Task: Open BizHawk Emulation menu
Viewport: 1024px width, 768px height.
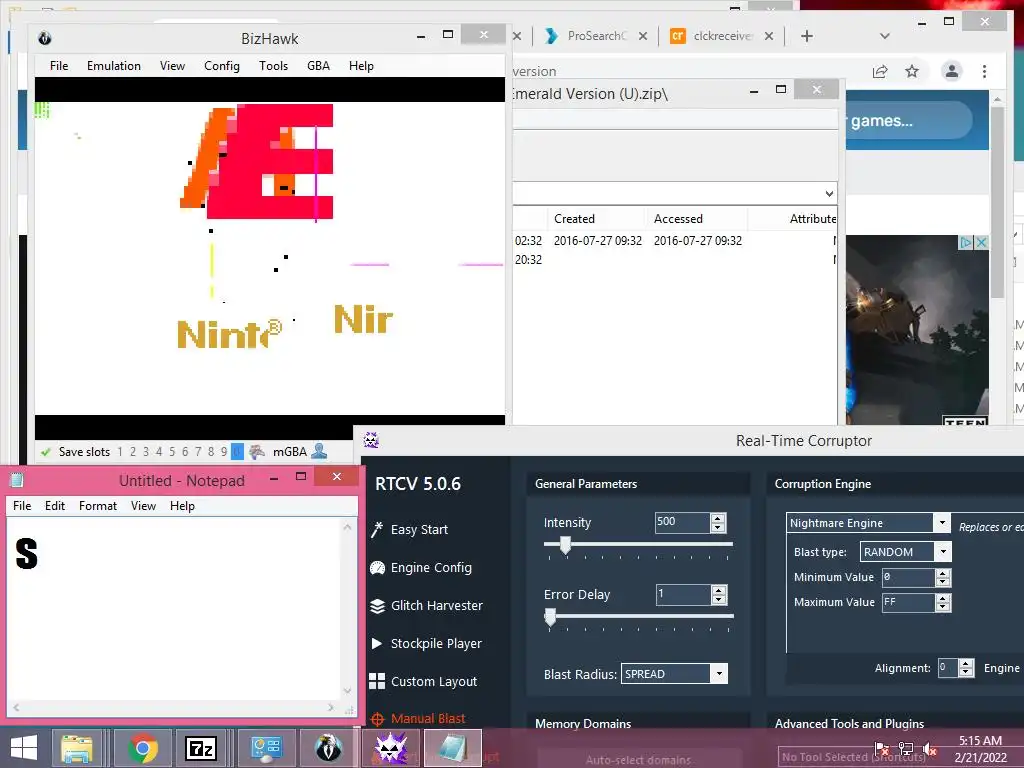Action: tap(114, 65)
